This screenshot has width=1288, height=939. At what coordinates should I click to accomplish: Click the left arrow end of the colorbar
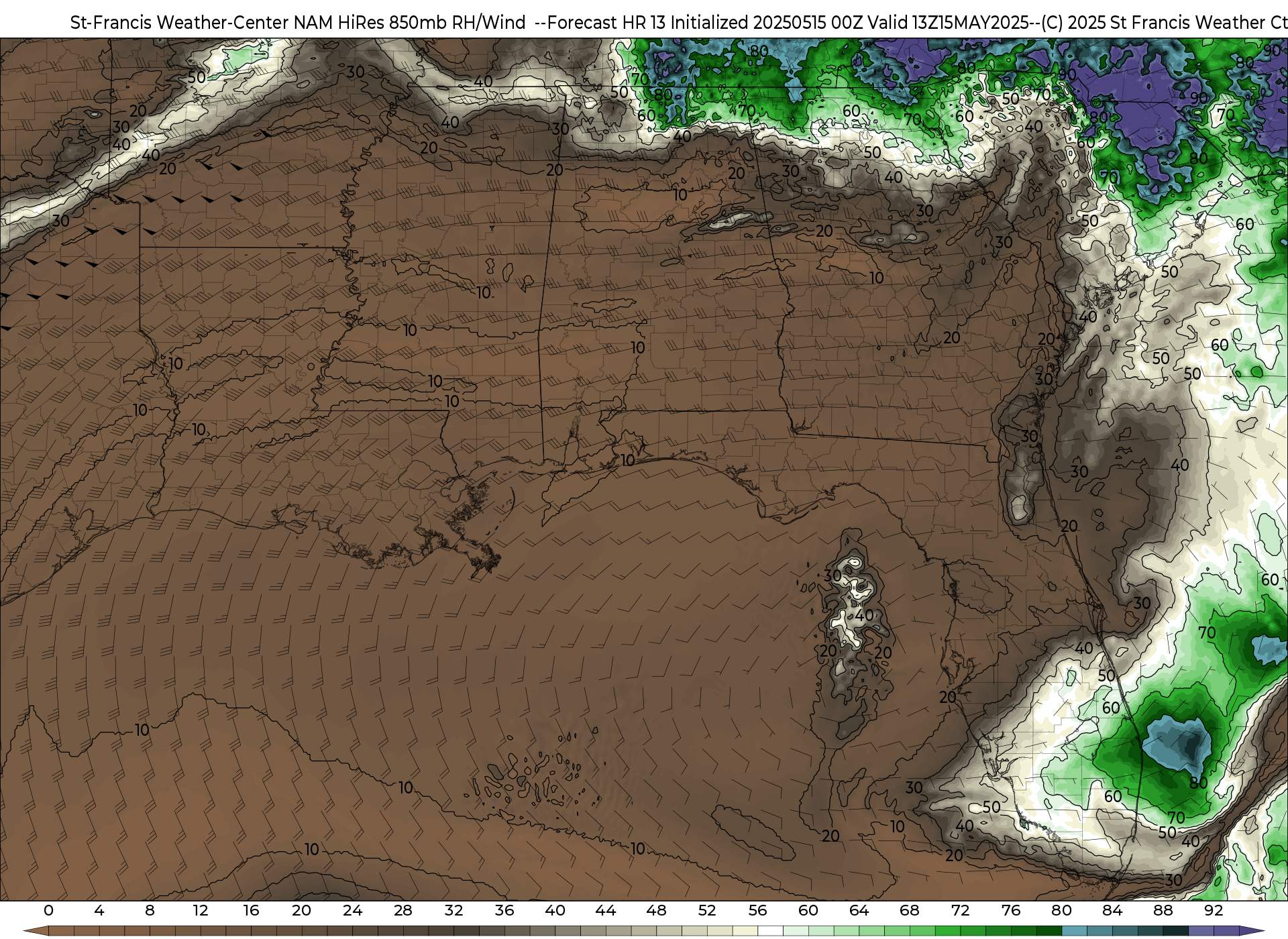click(36, 931)
